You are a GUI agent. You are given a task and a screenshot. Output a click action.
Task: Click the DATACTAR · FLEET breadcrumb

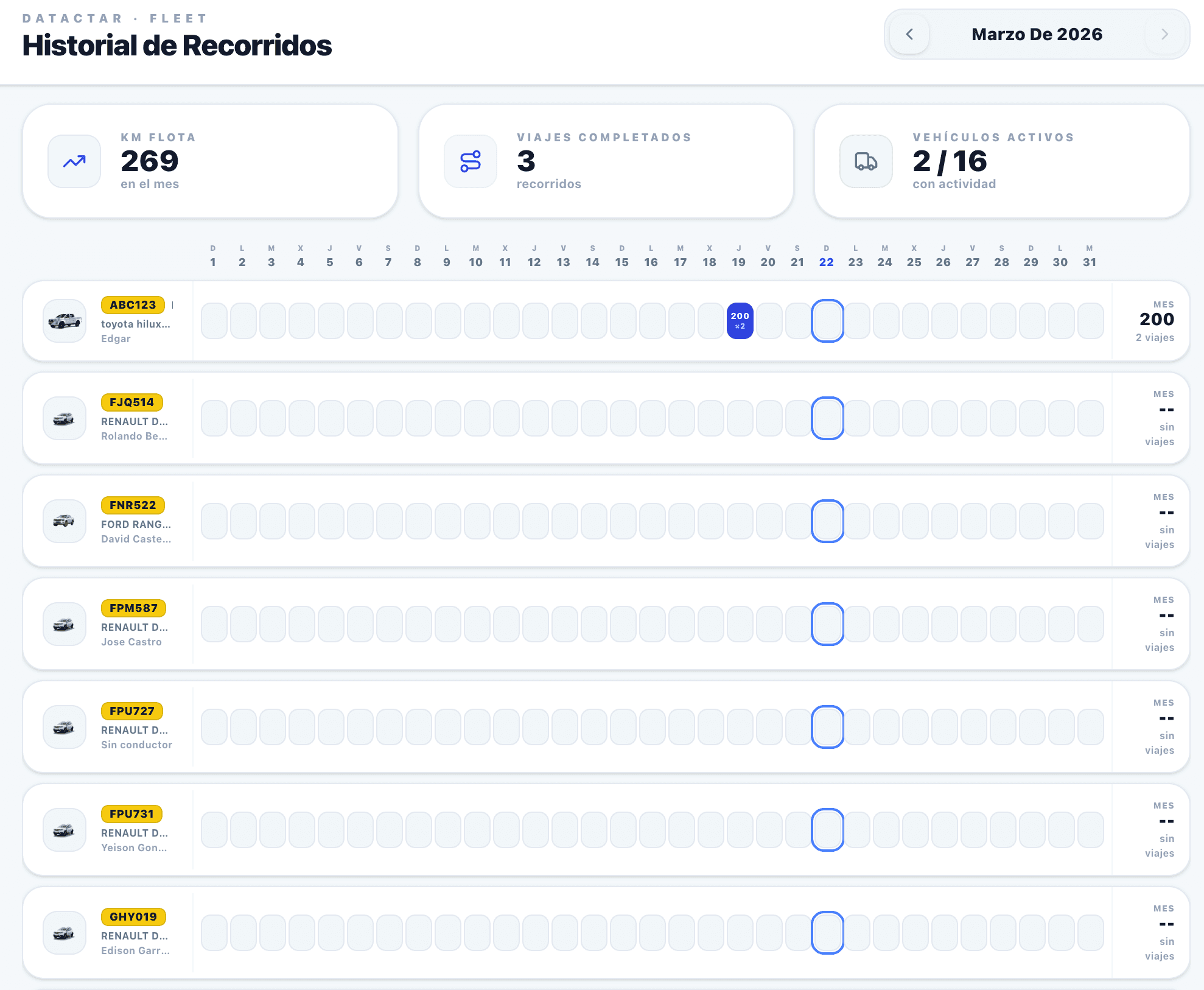(114, 18)
